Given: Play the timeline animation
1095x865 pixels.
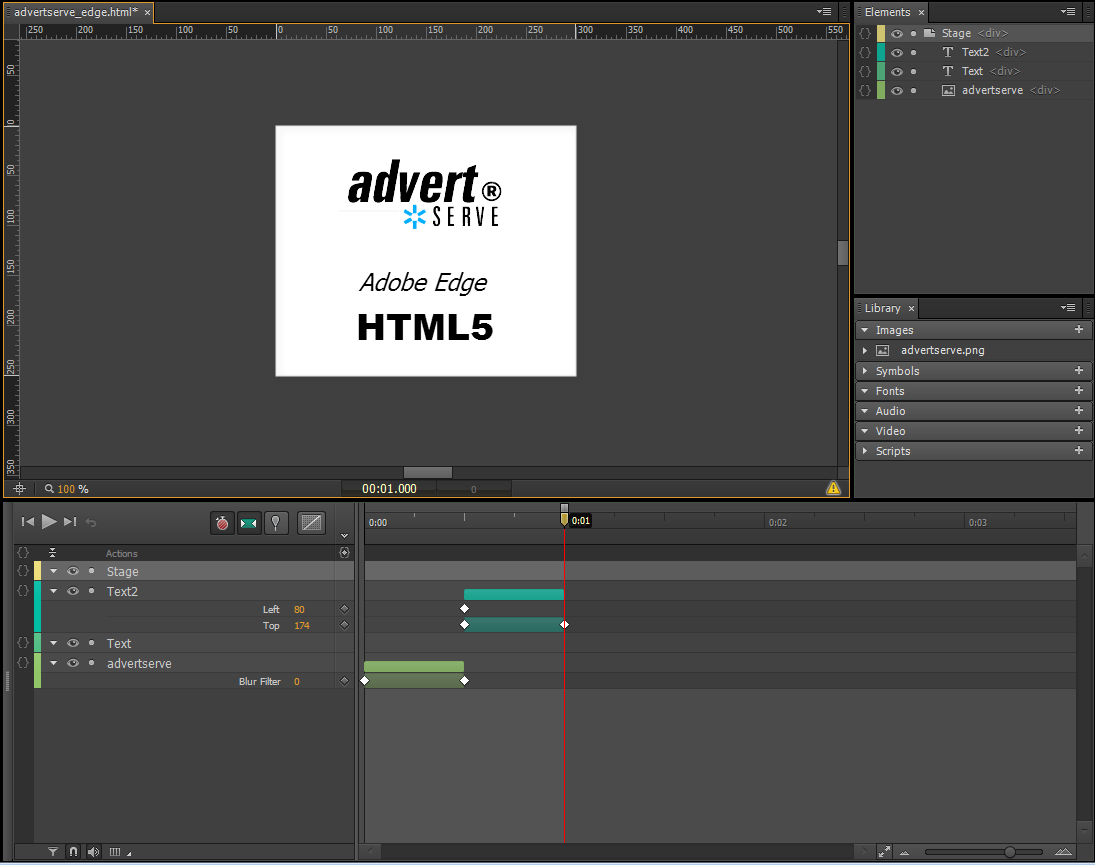Looking at the screenshot, I should point(49,522).
